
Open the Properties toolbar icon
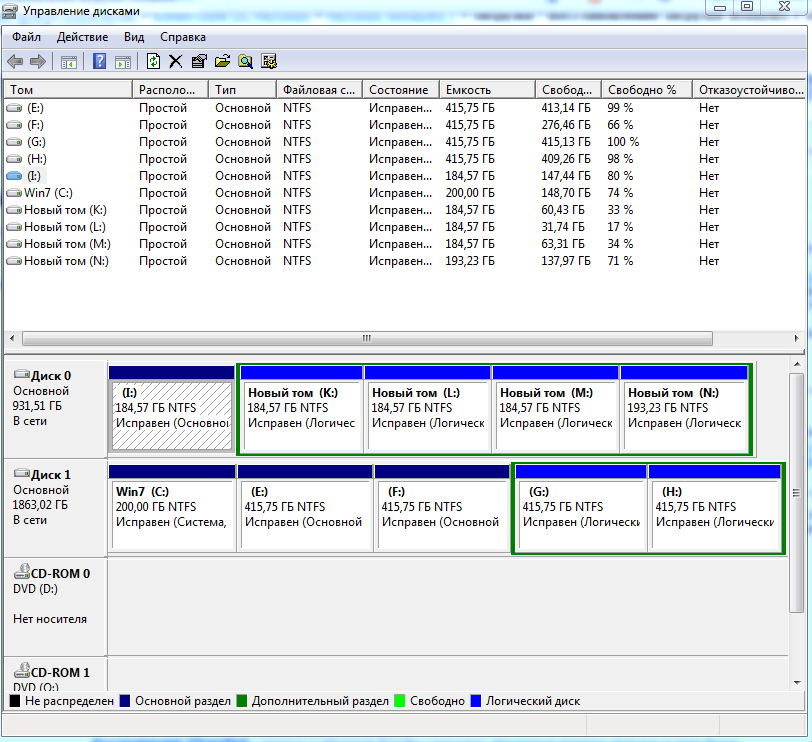coord(199,61)
